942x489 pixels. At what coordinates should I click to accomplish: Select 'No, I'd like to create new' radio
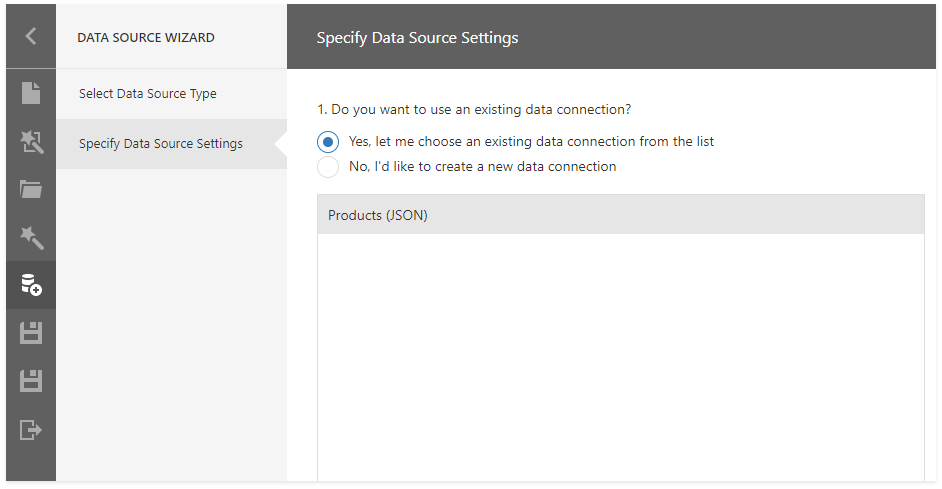[x=328, y=167]
